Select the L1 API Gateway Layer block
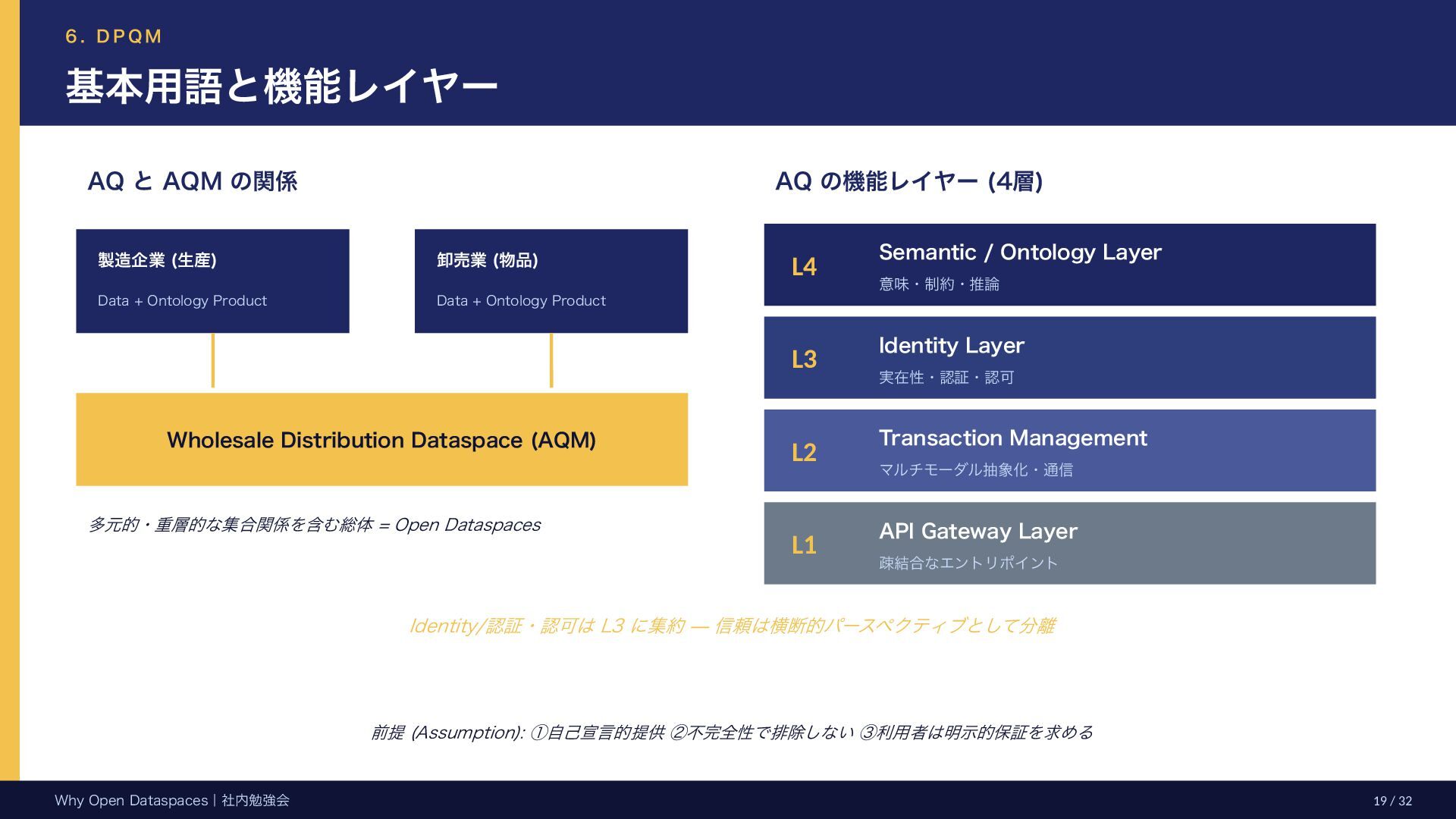Screen dimensions: 1456x819 (1069, 543)
